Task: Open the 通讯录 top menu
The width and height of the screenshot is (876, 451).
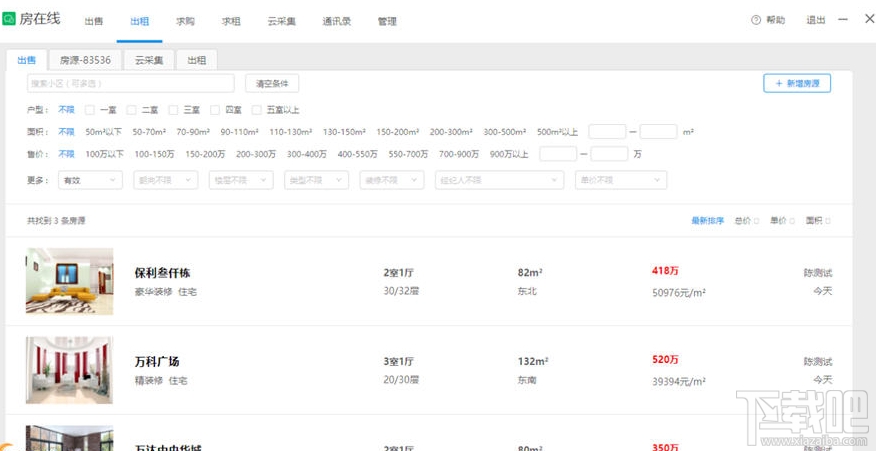Action: 336,22
